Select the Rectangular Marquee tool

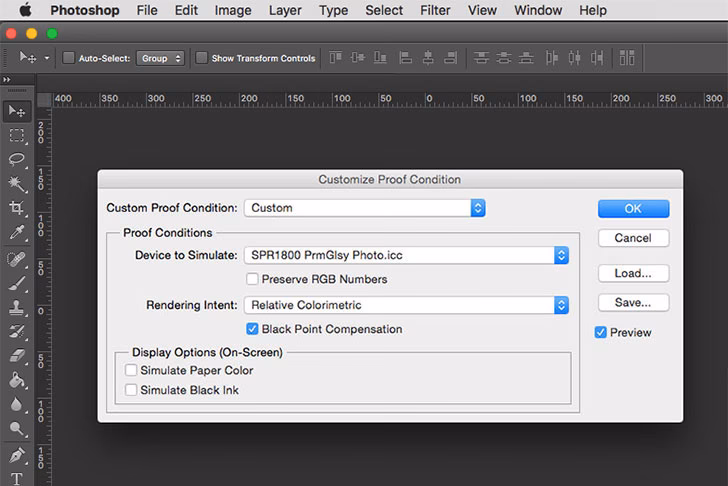(17, 135)
